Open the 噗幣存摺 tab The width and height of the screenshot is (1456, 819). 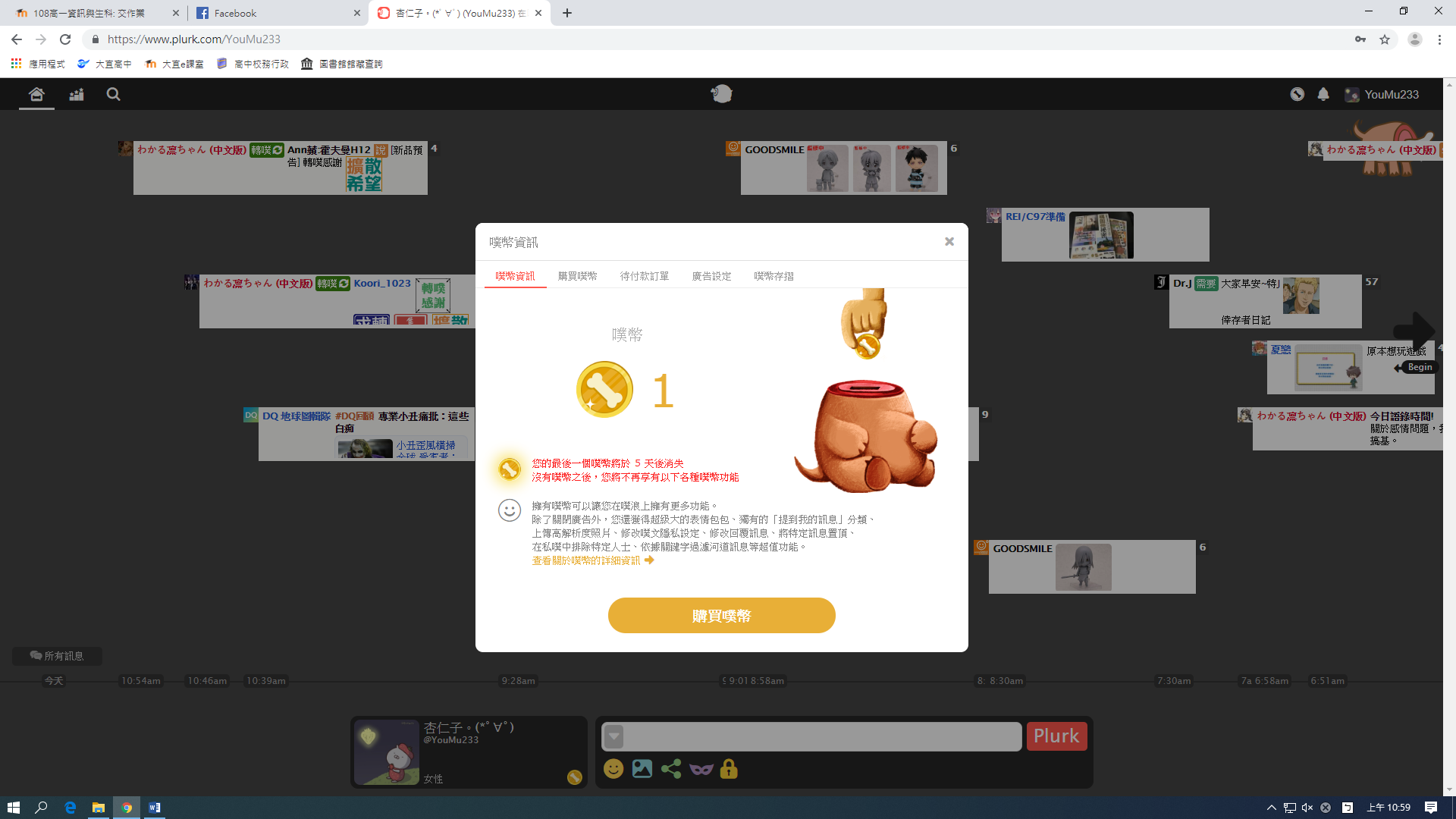pos(773,276)
